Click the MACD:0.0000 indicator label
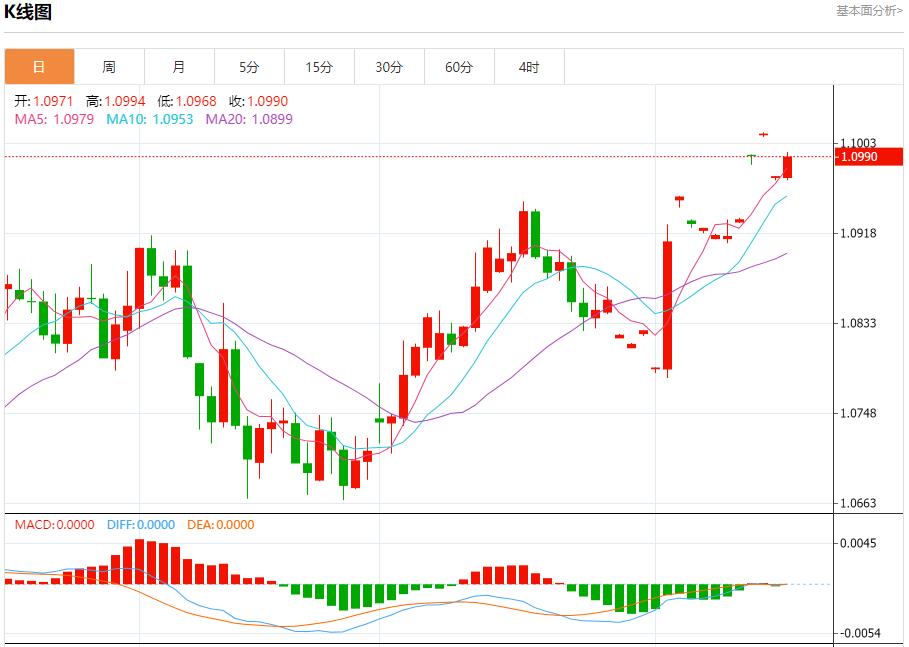 [54, 525]
